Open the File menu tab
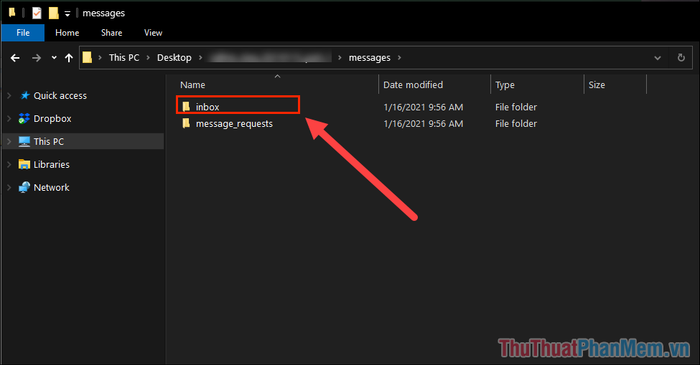This screenshot has height=365, width=700. pyautogui.click(x=23, y=33)
